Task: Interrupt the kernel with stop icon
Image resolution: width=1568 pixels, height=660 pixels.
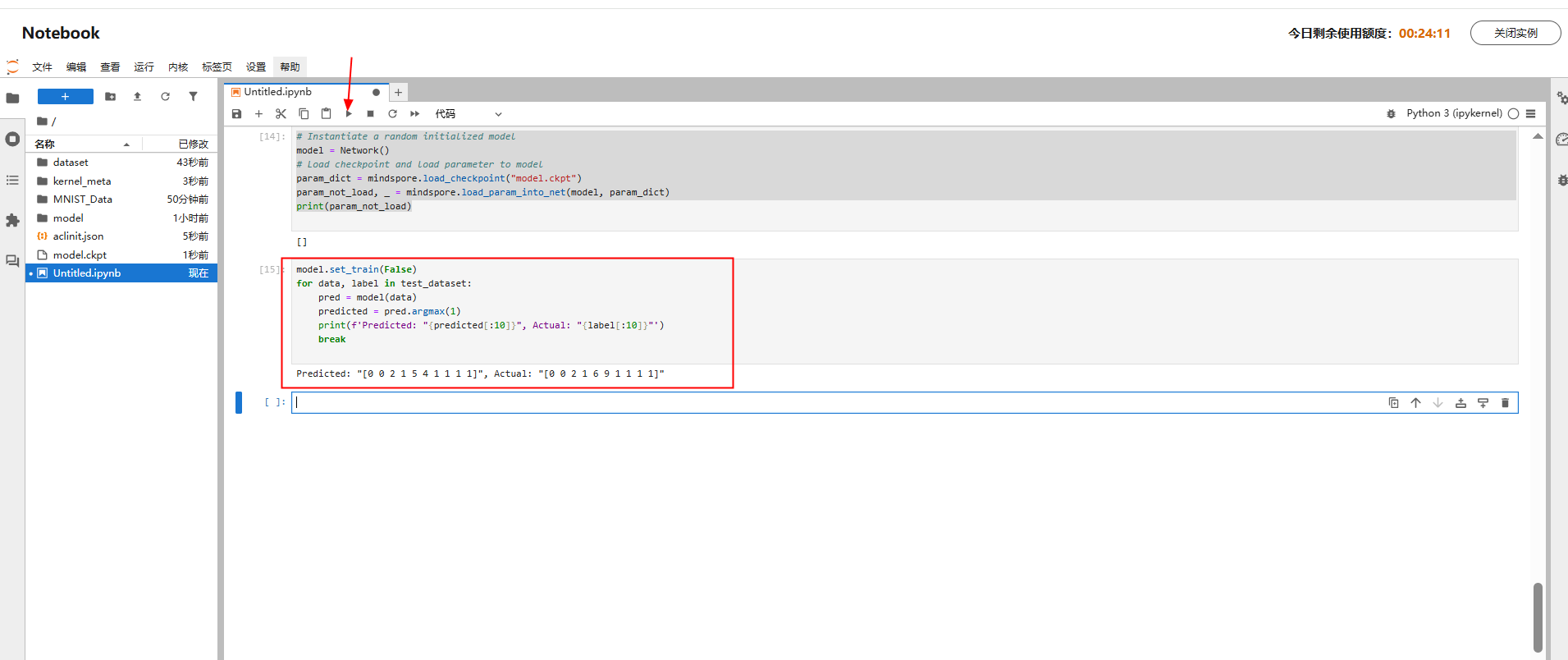Action: [x=370, y=114]
